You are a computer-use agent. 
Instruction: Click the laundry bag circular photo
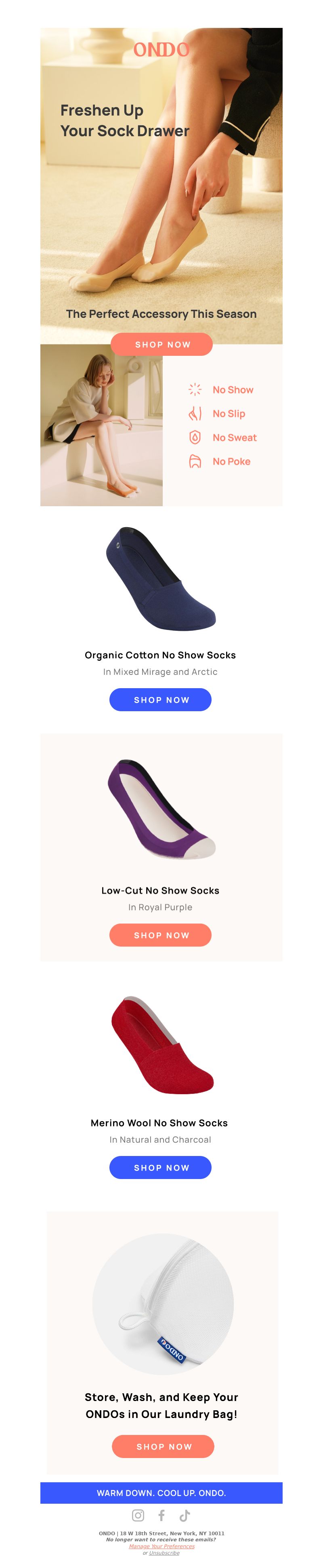point(163,1304)
